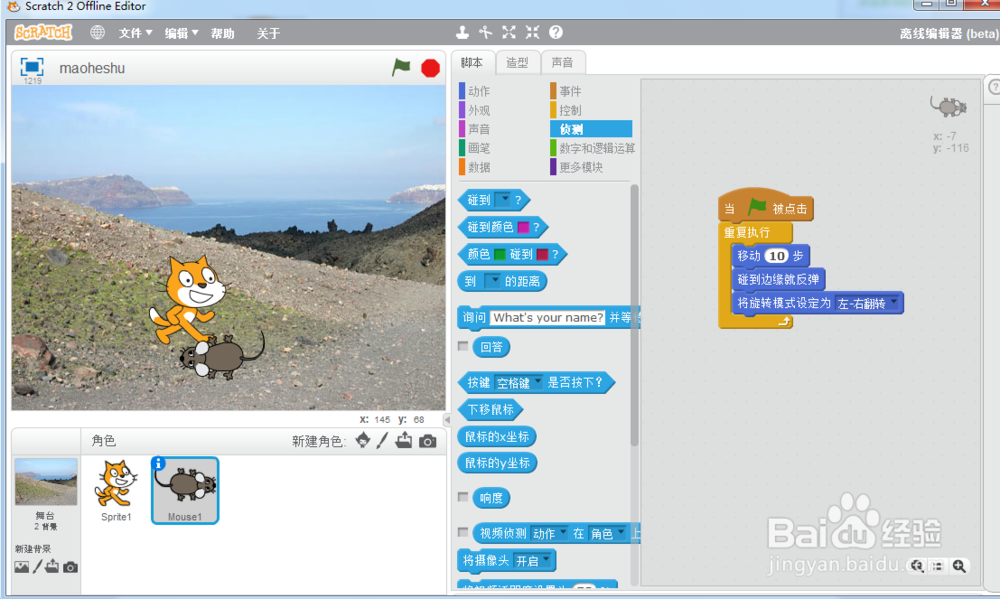The width and height of the screenshot is (1000, 599).
Task: Switch to the 脚本 tab
Action: click(472, 63)
